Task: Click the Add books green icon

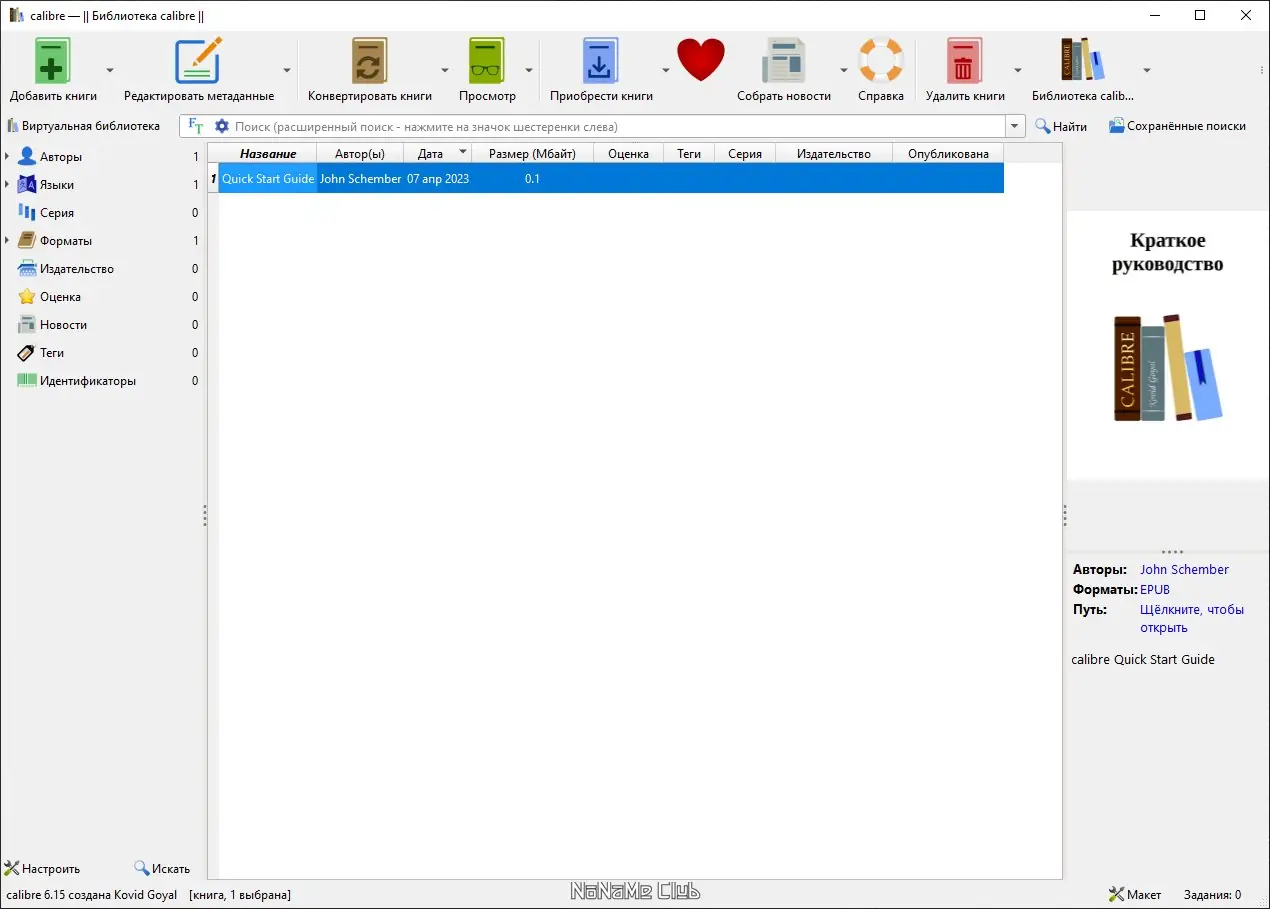Action: (x=53, y=60)
